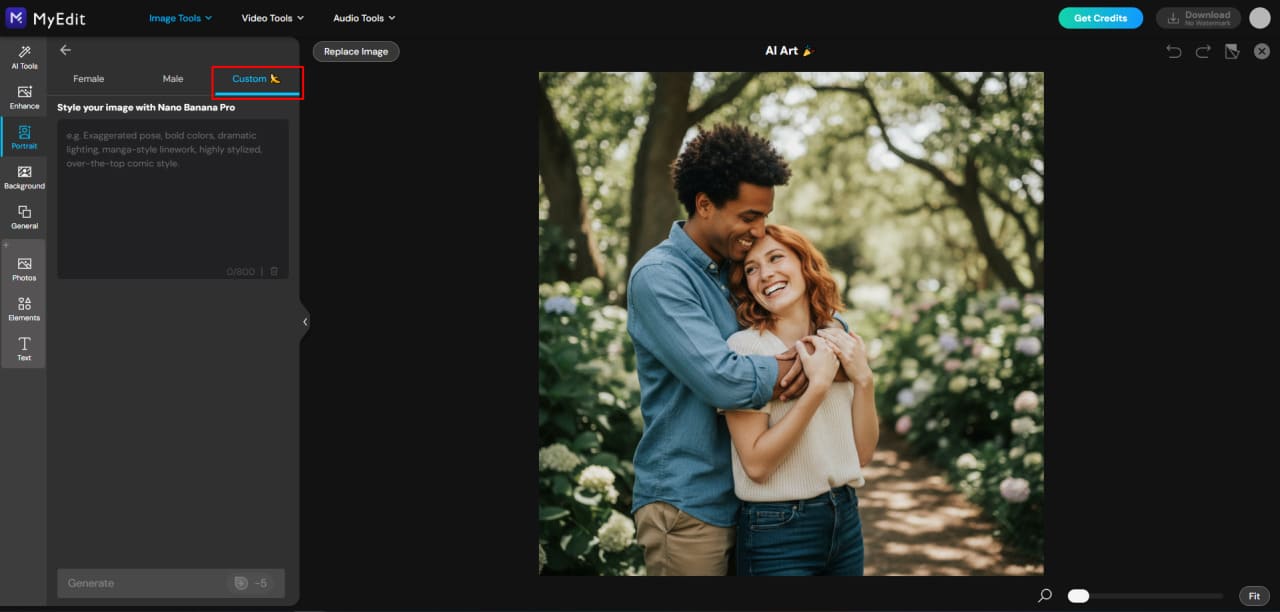Switch to the Male tab
Viewport: 1280px width, 612px height.
point(173,79)
